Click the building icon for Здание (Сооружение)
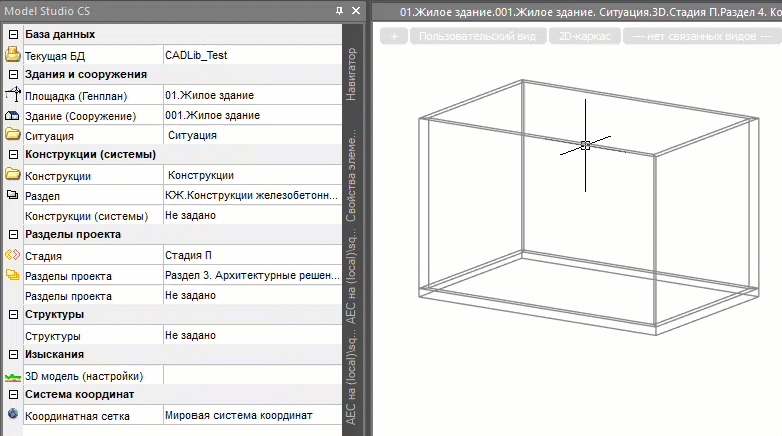Screen dimensions: 782x436 click(13, 115)
